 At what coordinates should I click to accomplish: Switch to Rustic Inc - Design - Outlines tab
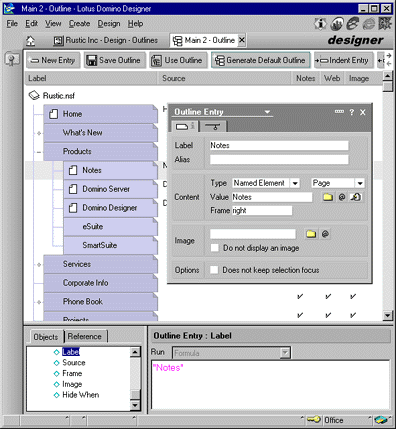pos(106,40)
